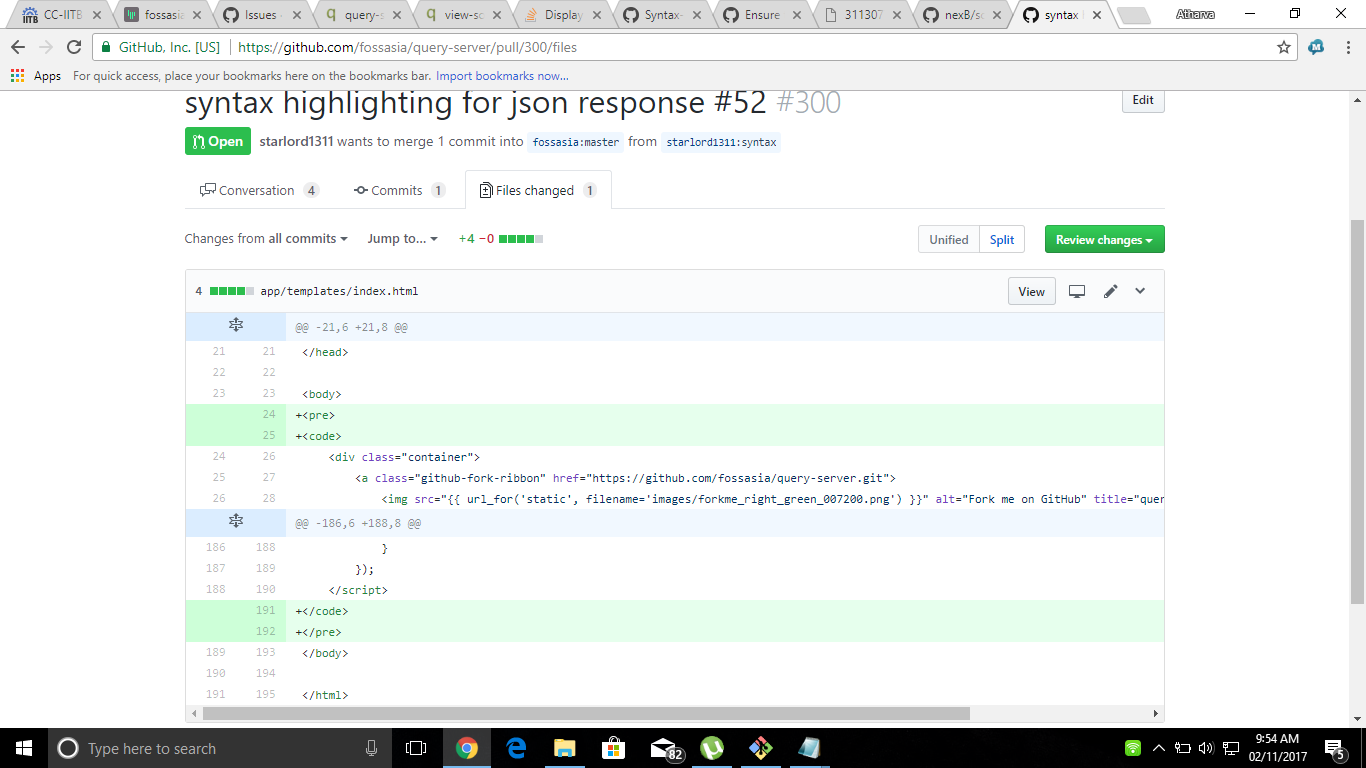Viewport: 1366px width, 768px height.
Task: Open new tab button
Action: [1133, 15]
